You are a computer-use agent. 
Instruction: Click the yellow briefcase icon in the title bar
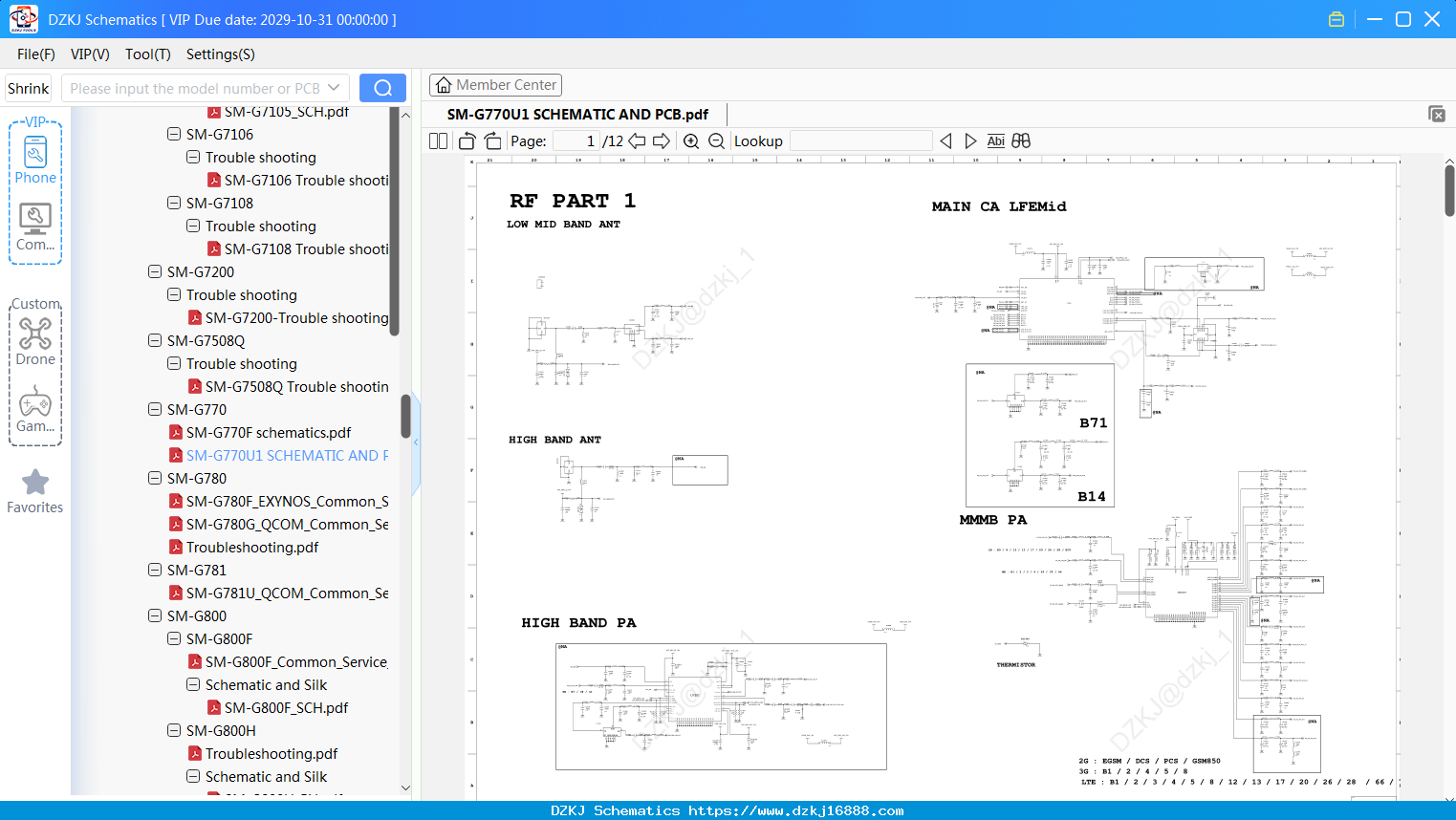(1336, 19)
